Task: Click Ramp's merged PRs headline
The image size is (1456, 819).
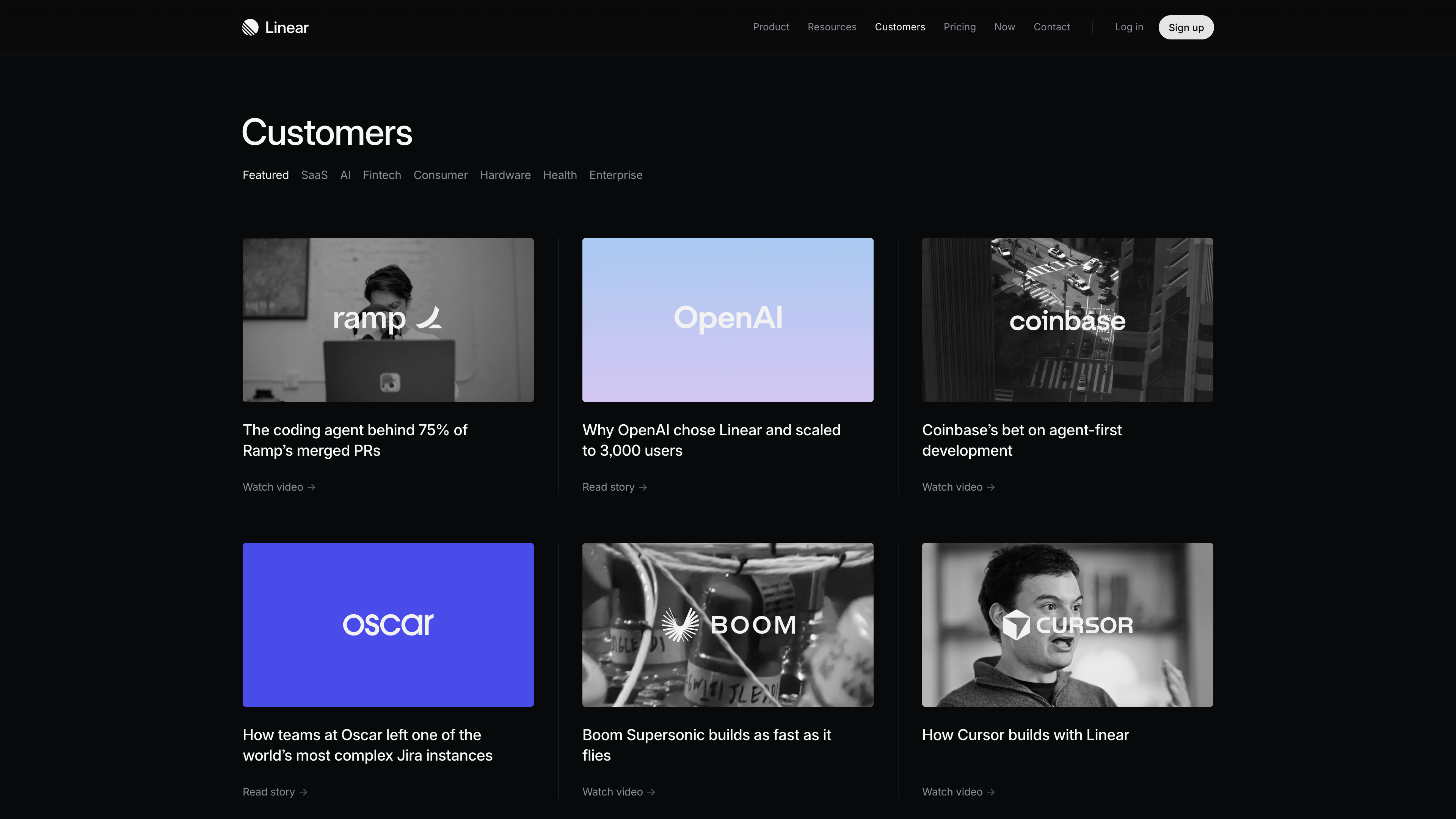Action: point(355,440)
